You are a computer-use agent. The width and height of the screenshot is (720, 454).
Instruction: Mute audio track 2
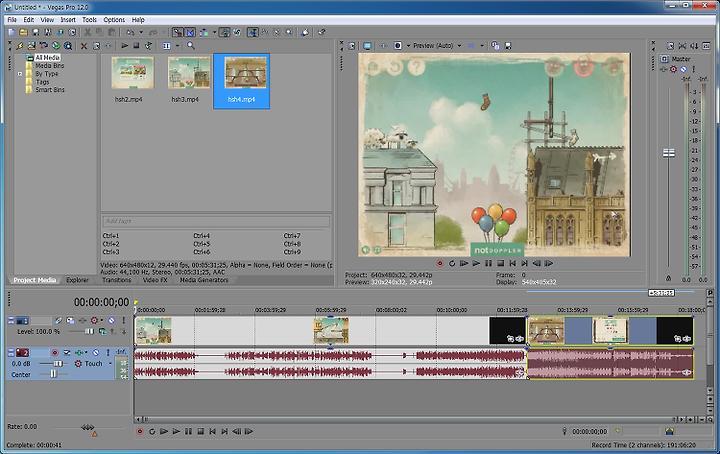(96, 353)
